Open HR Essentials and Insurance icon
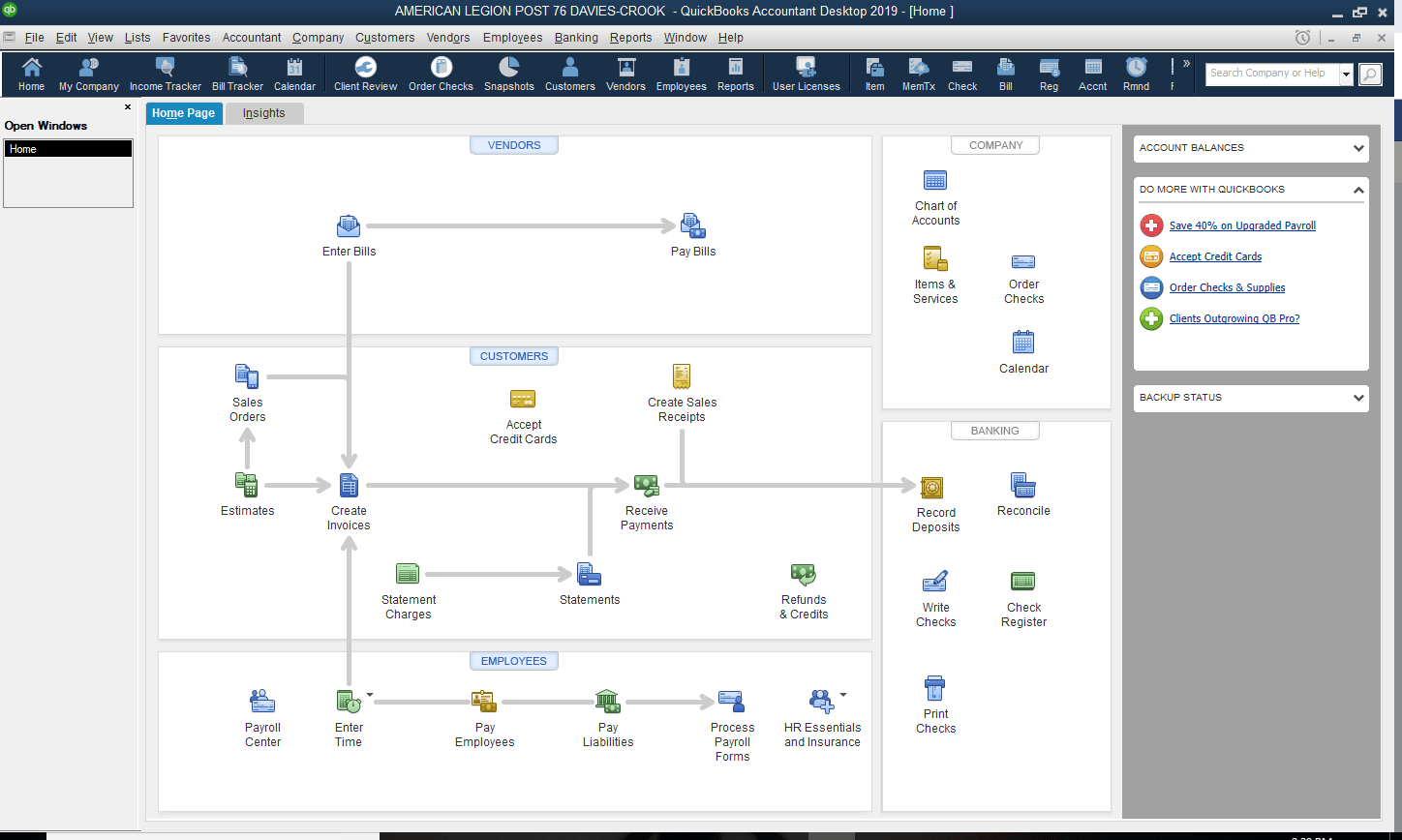Image resolution: width=1402 pixels, height=840 pixels. (821, 702)
